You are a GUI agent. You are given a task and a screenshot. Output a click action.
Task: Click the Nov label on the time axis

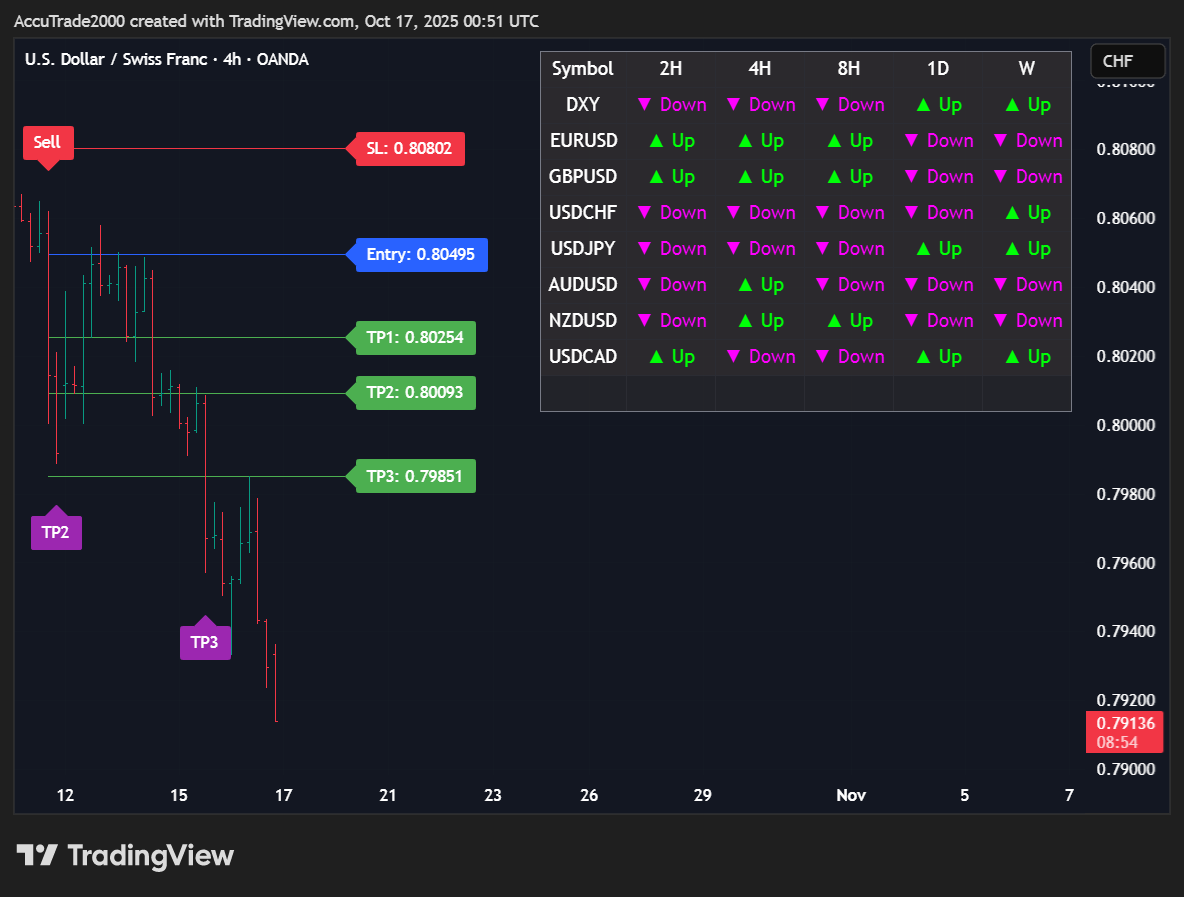coord(851,796)
